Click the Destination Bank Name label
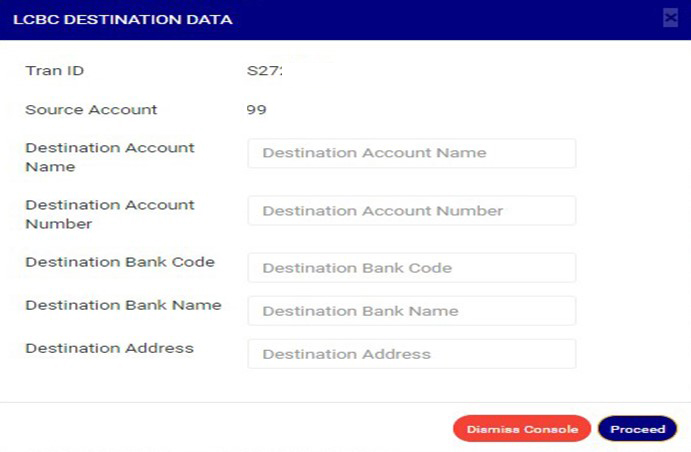 click(x=123, y=305)
